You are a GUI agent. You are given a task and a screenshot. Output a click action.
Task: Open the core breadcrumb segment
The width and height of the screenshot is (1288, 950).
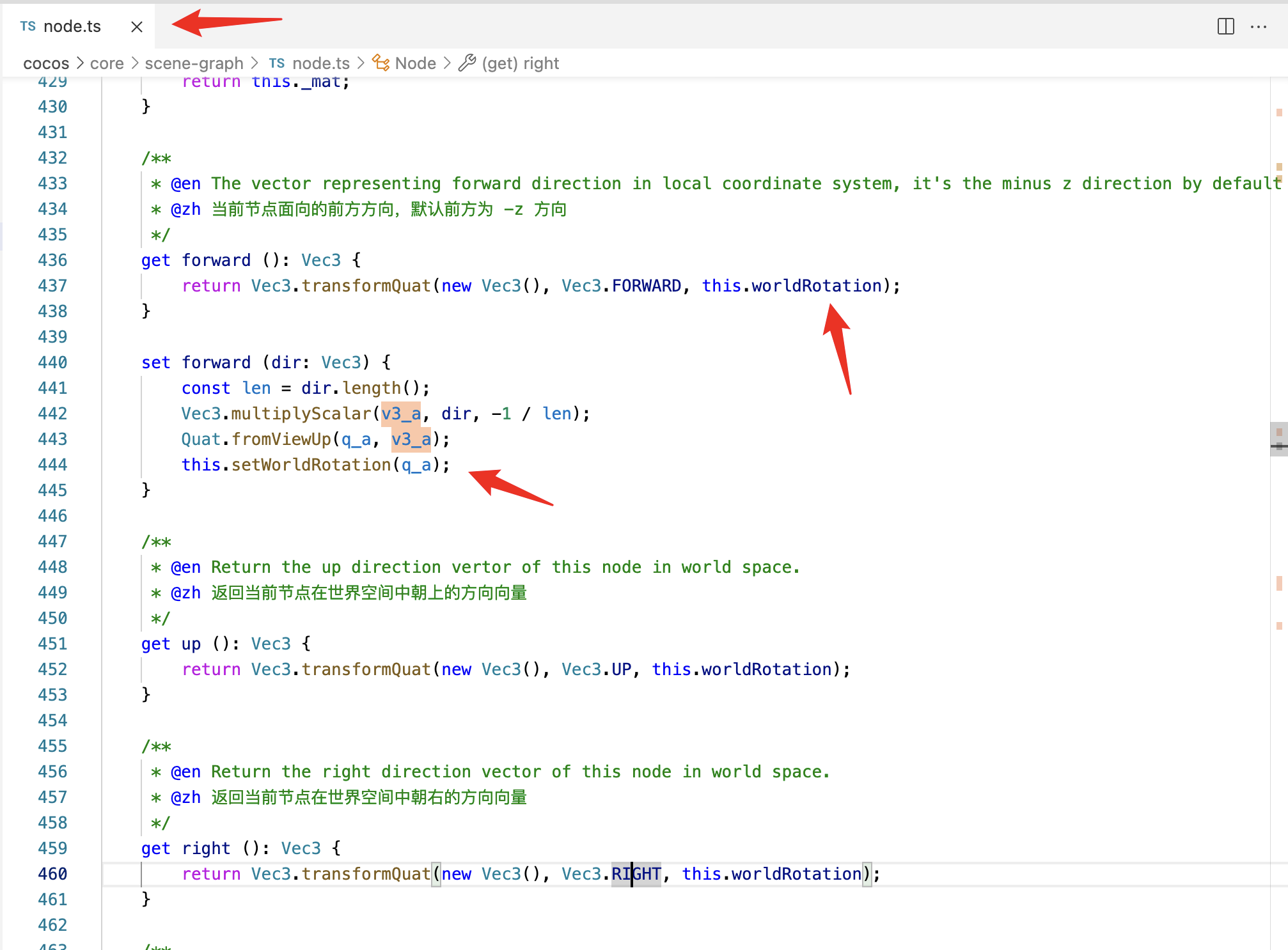coord(107,63)
